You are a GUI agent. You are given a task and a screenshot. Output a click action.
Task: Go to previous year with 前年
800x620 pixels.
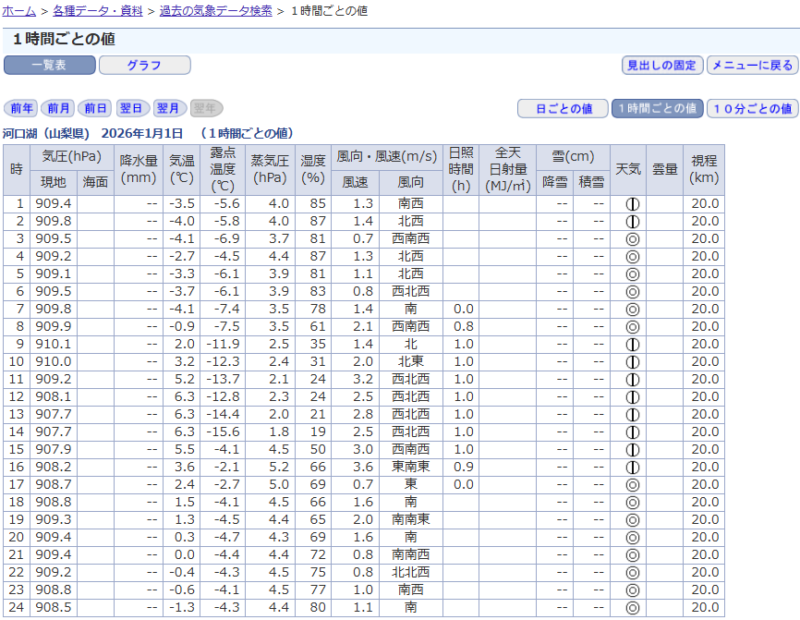[22, 108]
